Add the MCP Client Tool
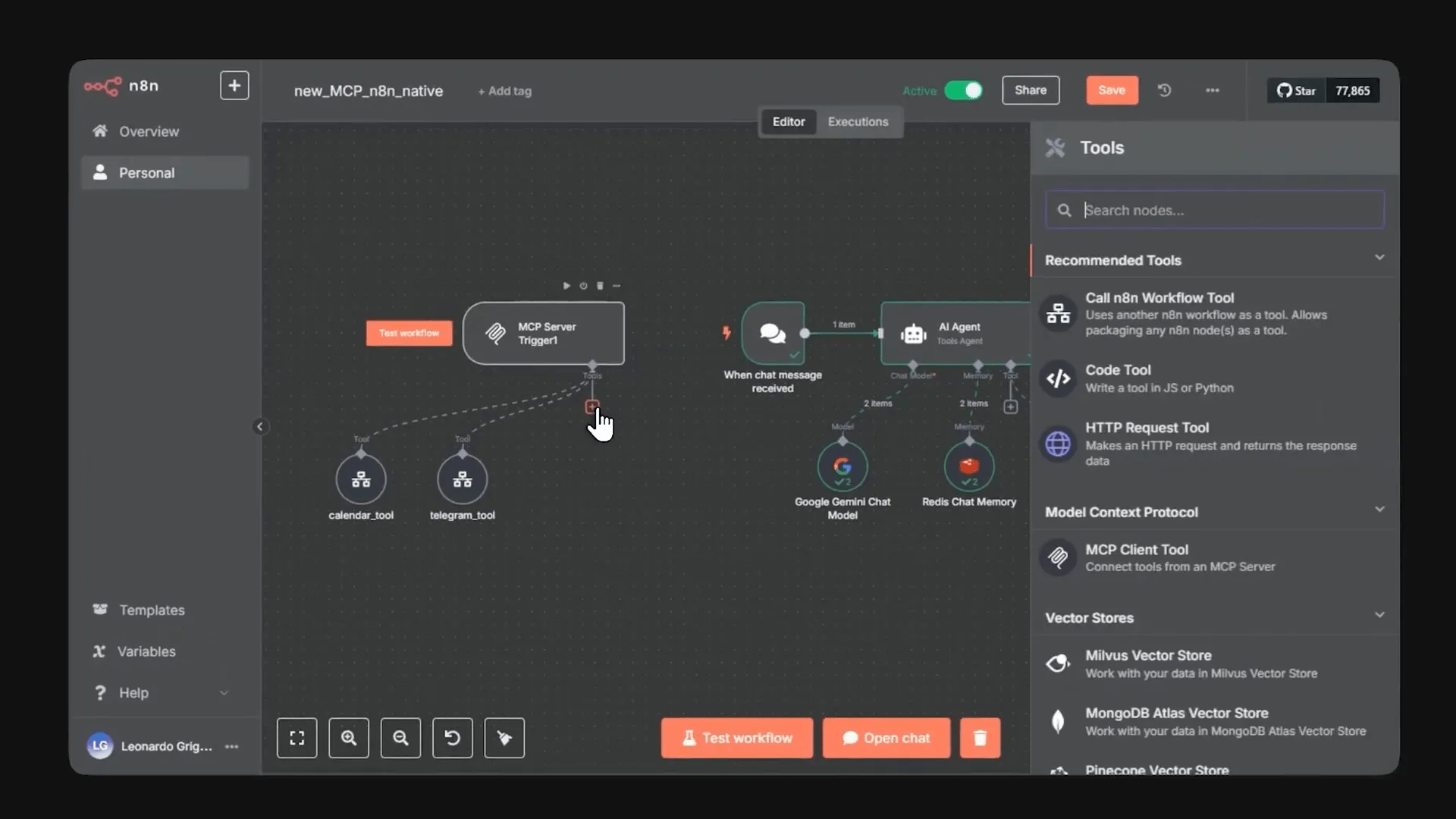 pyautogui.click(x=1214, y=557)
